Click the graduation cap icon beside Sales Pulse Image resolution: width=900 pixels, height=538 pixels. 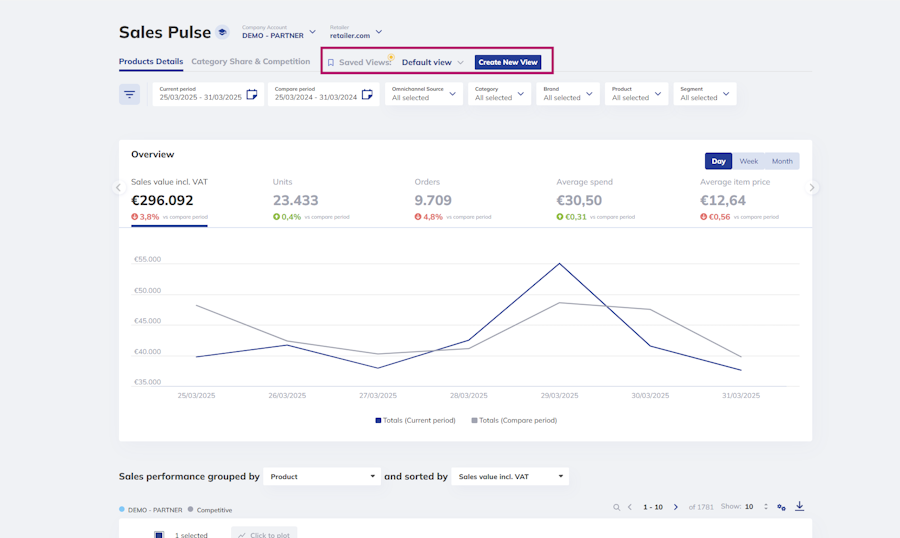222,33
